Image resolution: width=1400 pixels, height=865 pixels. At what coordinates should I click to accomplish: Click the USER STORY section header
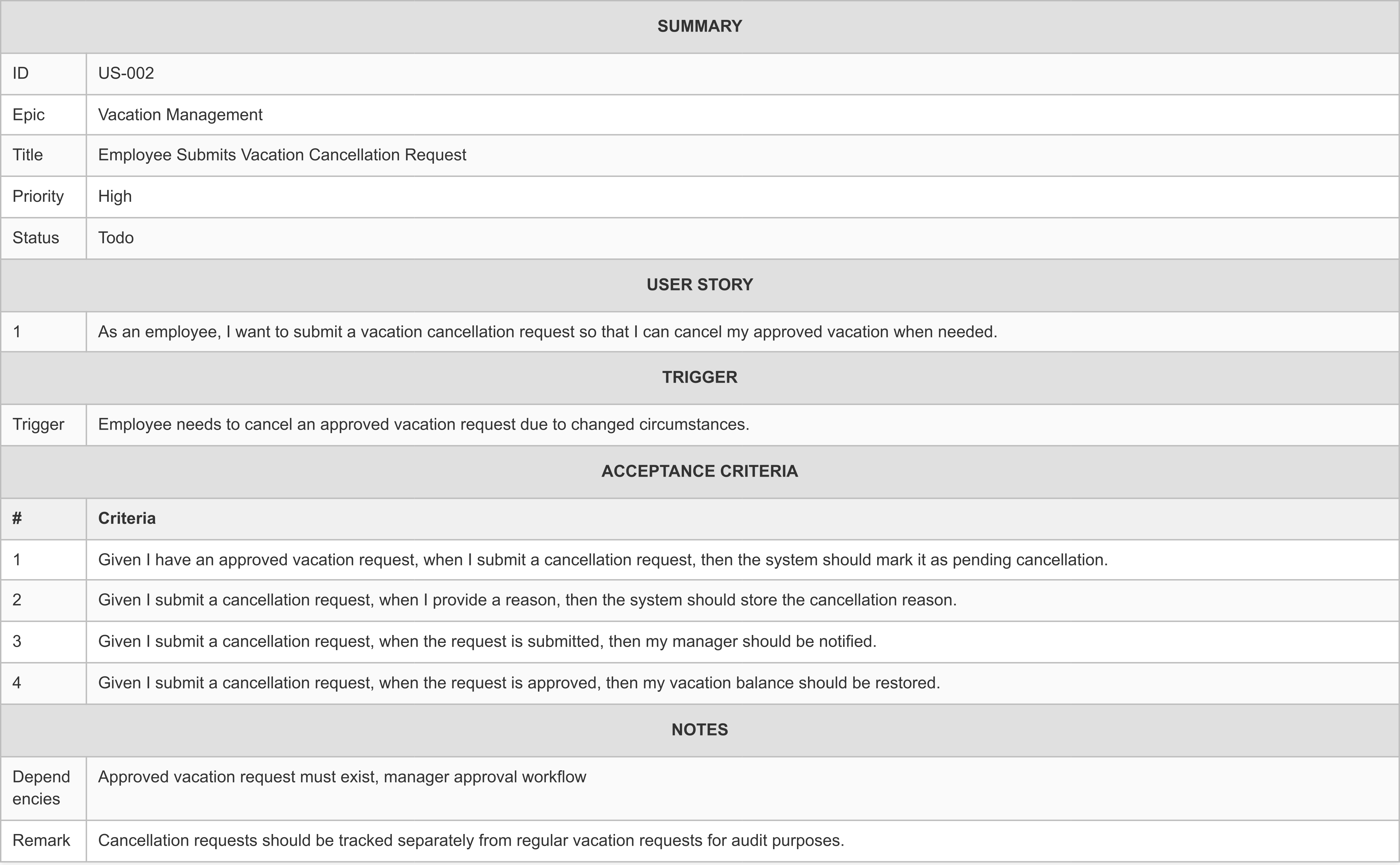click(x=699, y=284)
